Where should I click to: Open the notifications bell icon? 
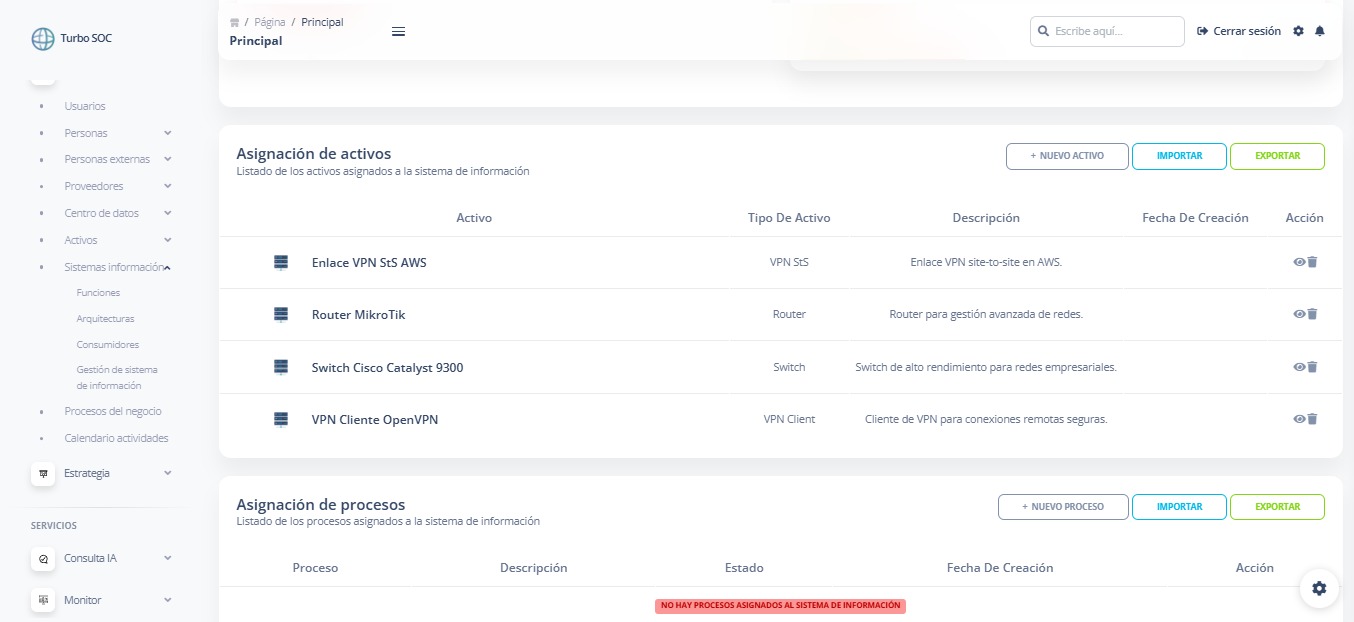pyautogui.click(x=1320, y=31)
